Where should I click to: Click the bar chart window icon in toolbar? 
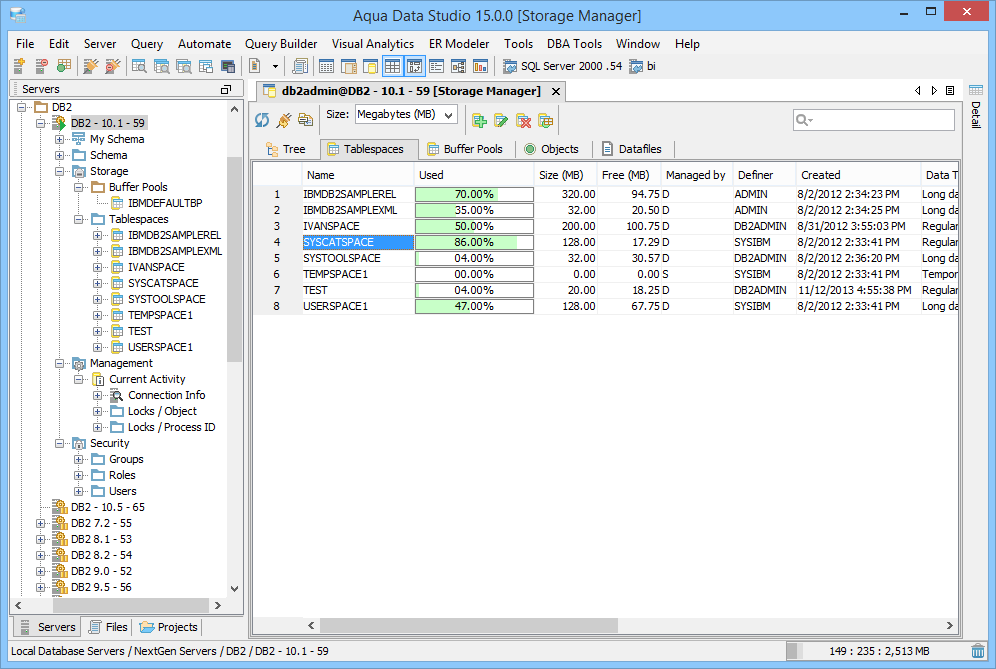[x=480, y=65]
